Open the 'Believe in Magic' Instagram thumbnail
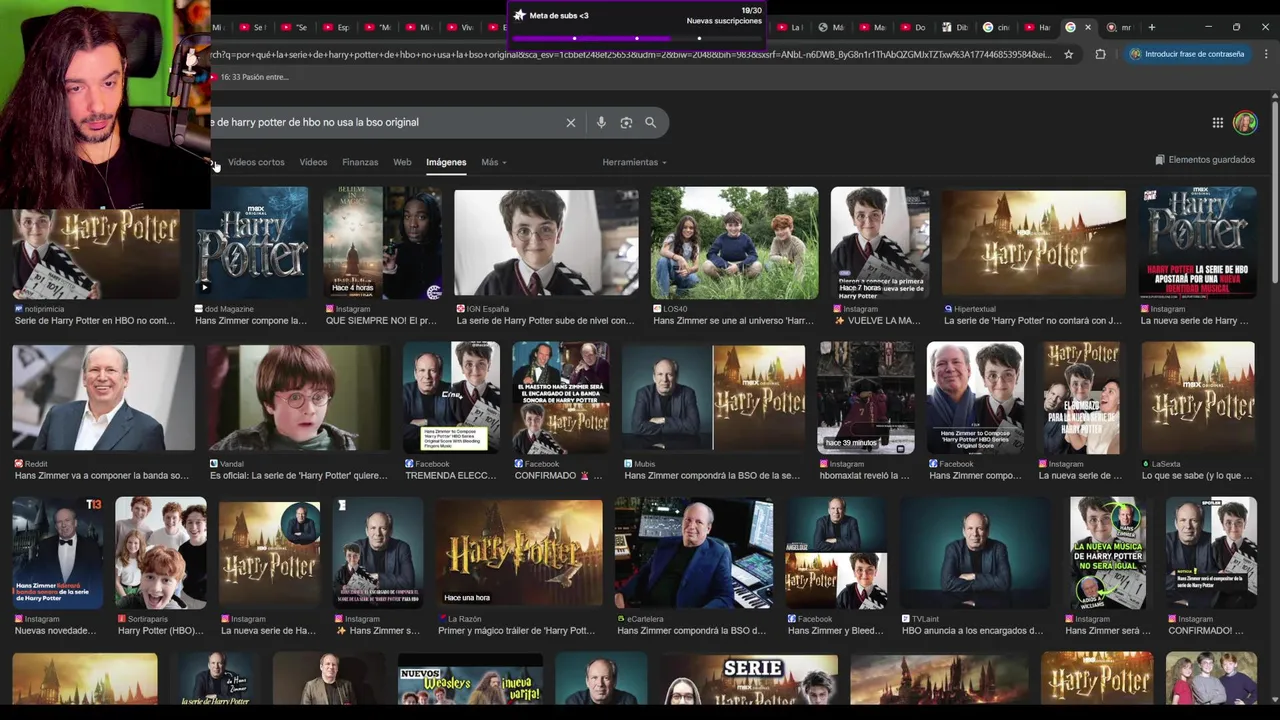The width and height of the screenshot is (1280, 720). pos(383,243)
